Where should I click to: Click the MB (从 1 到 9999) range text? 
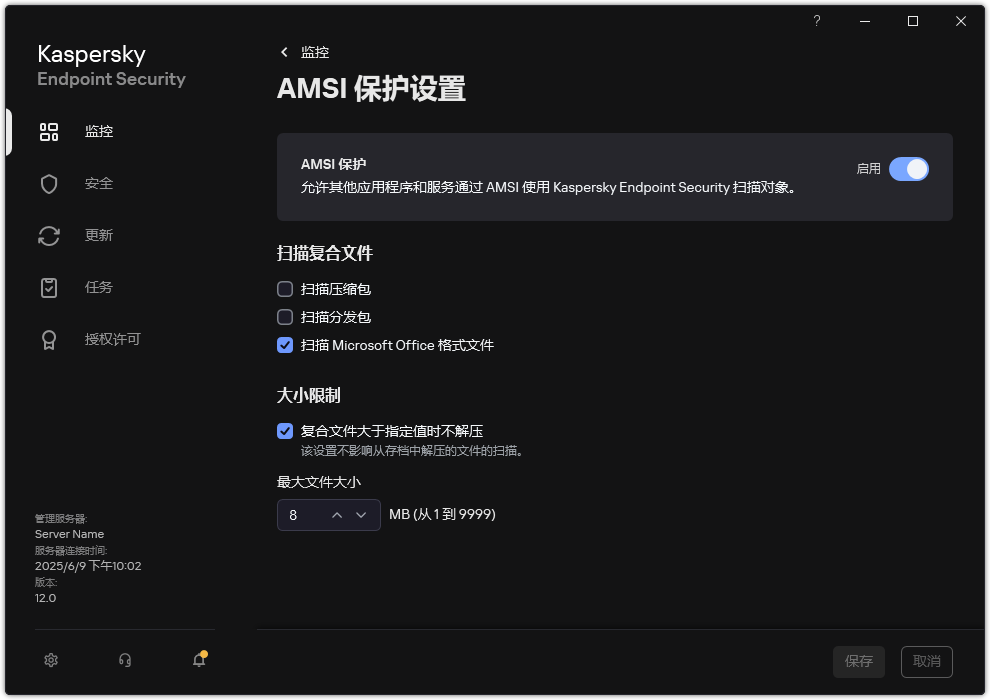click(442, 514)
